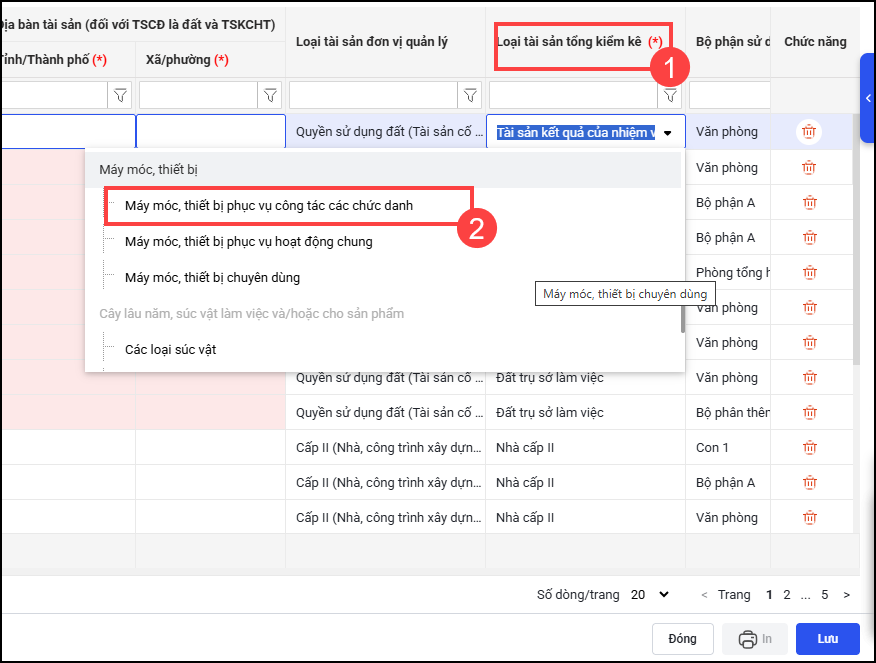Click the Bộ phận sử dụng filter input field

(729, 95)
